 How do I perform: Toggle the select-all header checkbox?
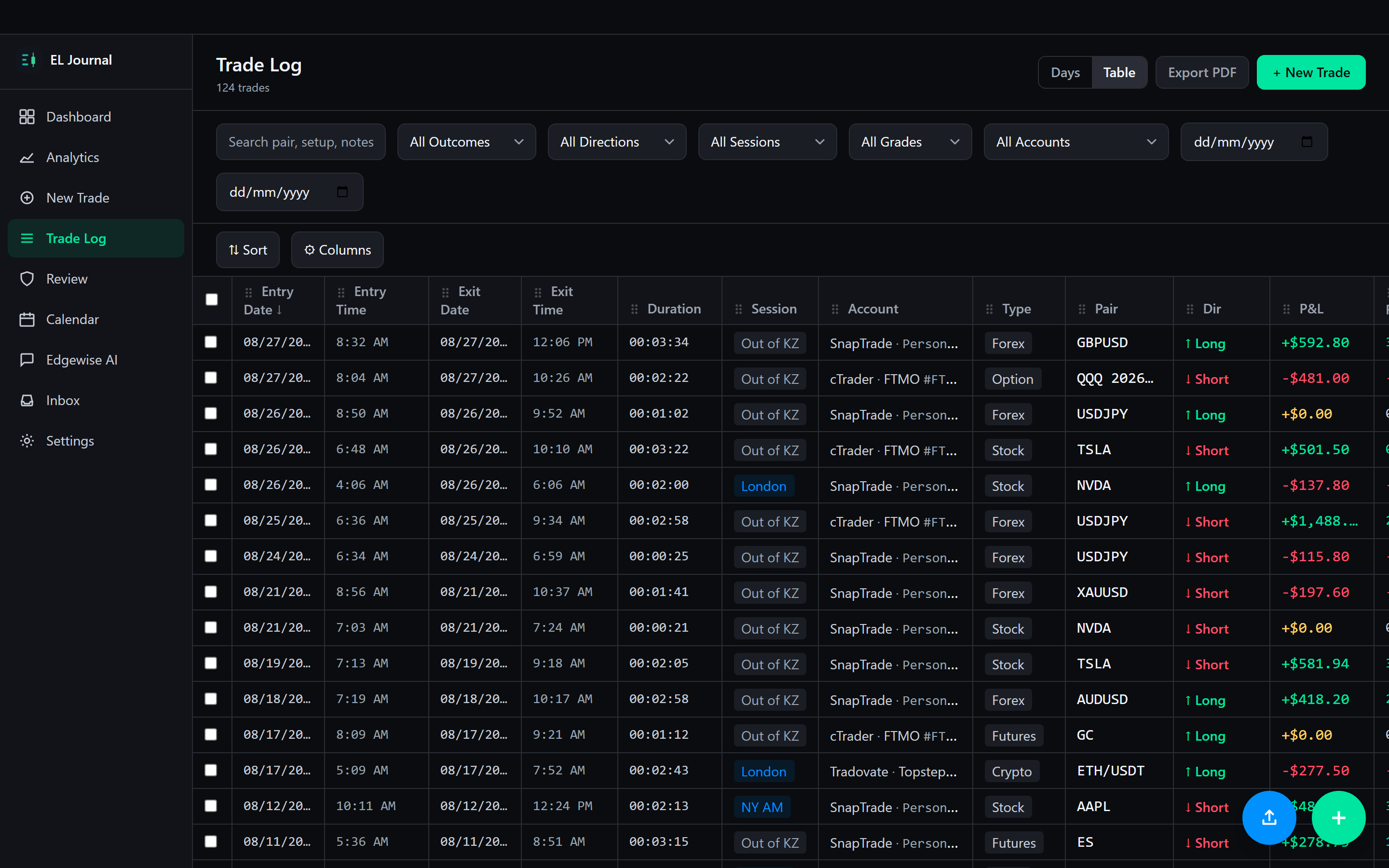(212, 299)
